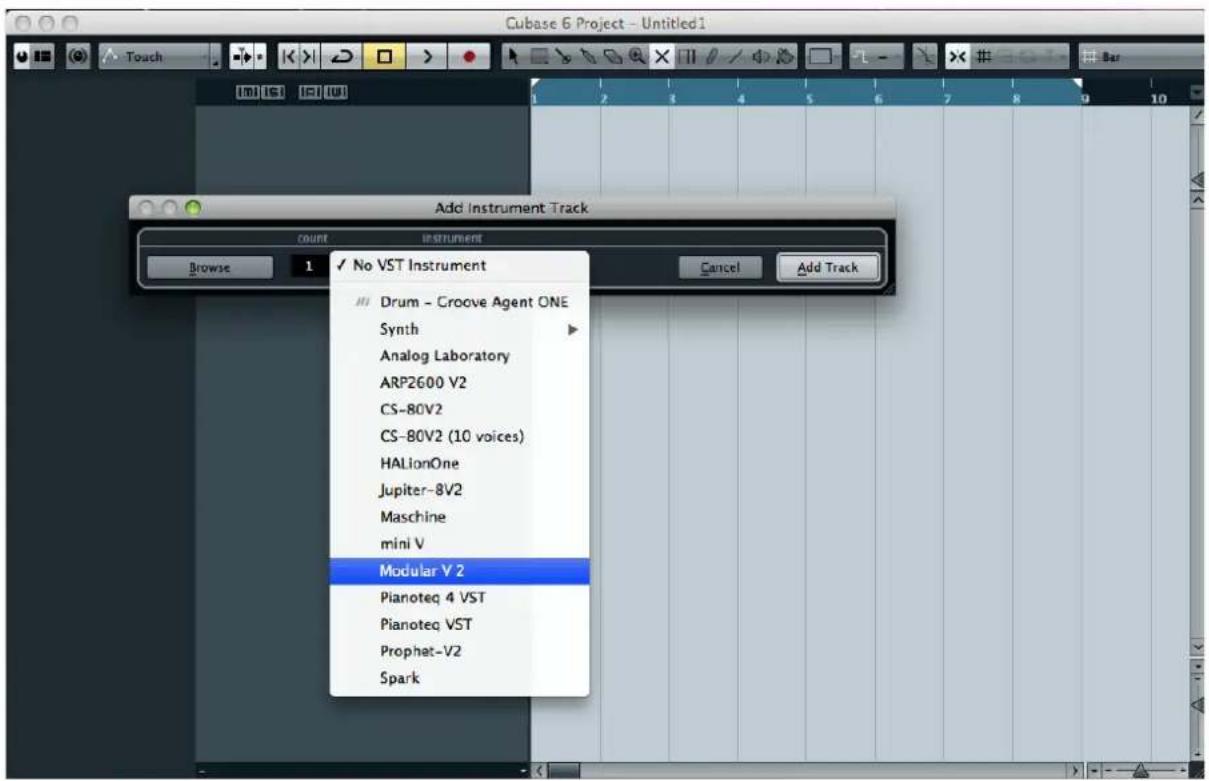Expand the Synth submenu

point(459,329)
